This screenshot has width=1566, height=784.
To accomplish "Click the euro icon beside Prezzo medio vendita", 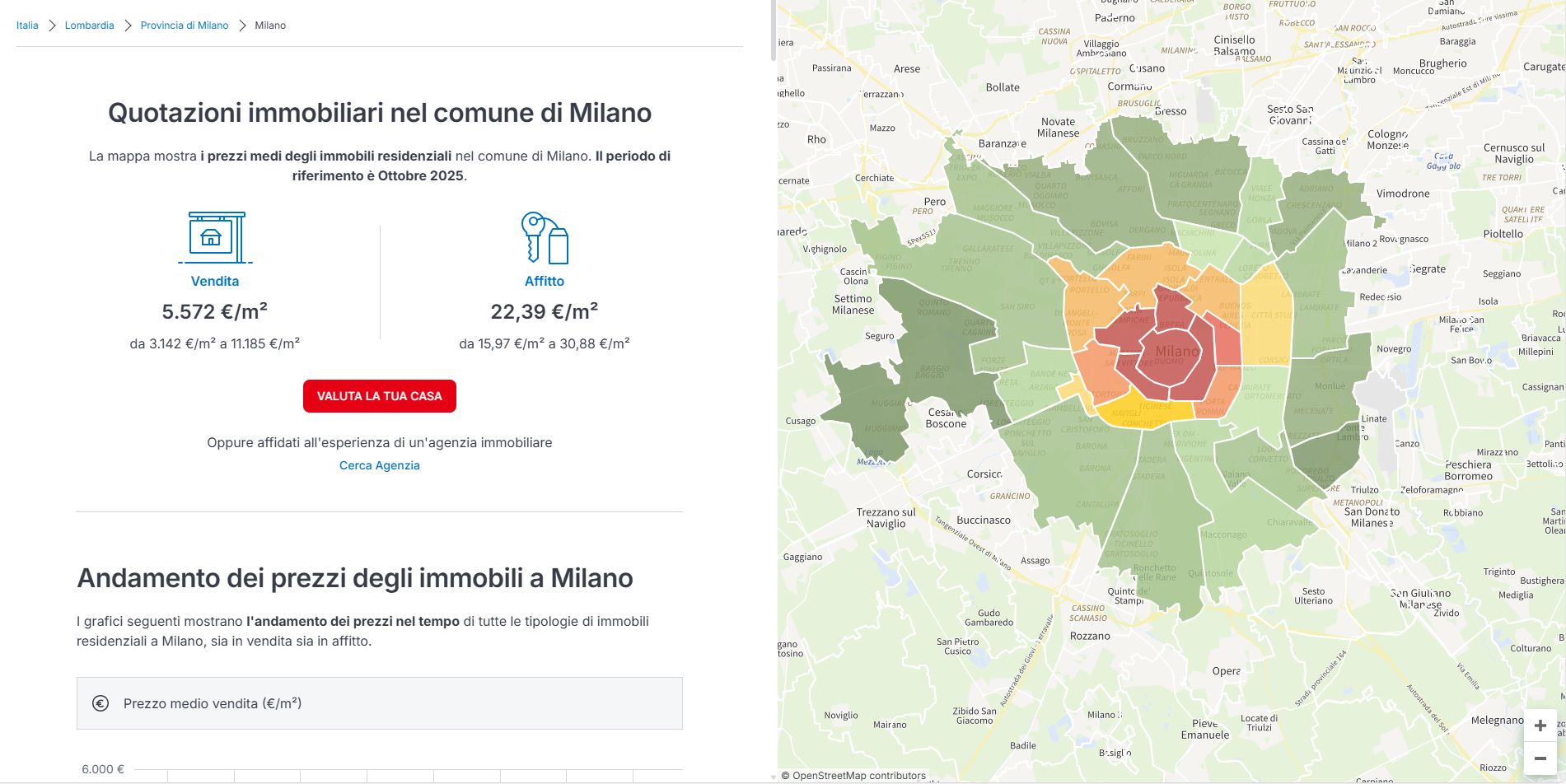I will [x=101, y=703].
